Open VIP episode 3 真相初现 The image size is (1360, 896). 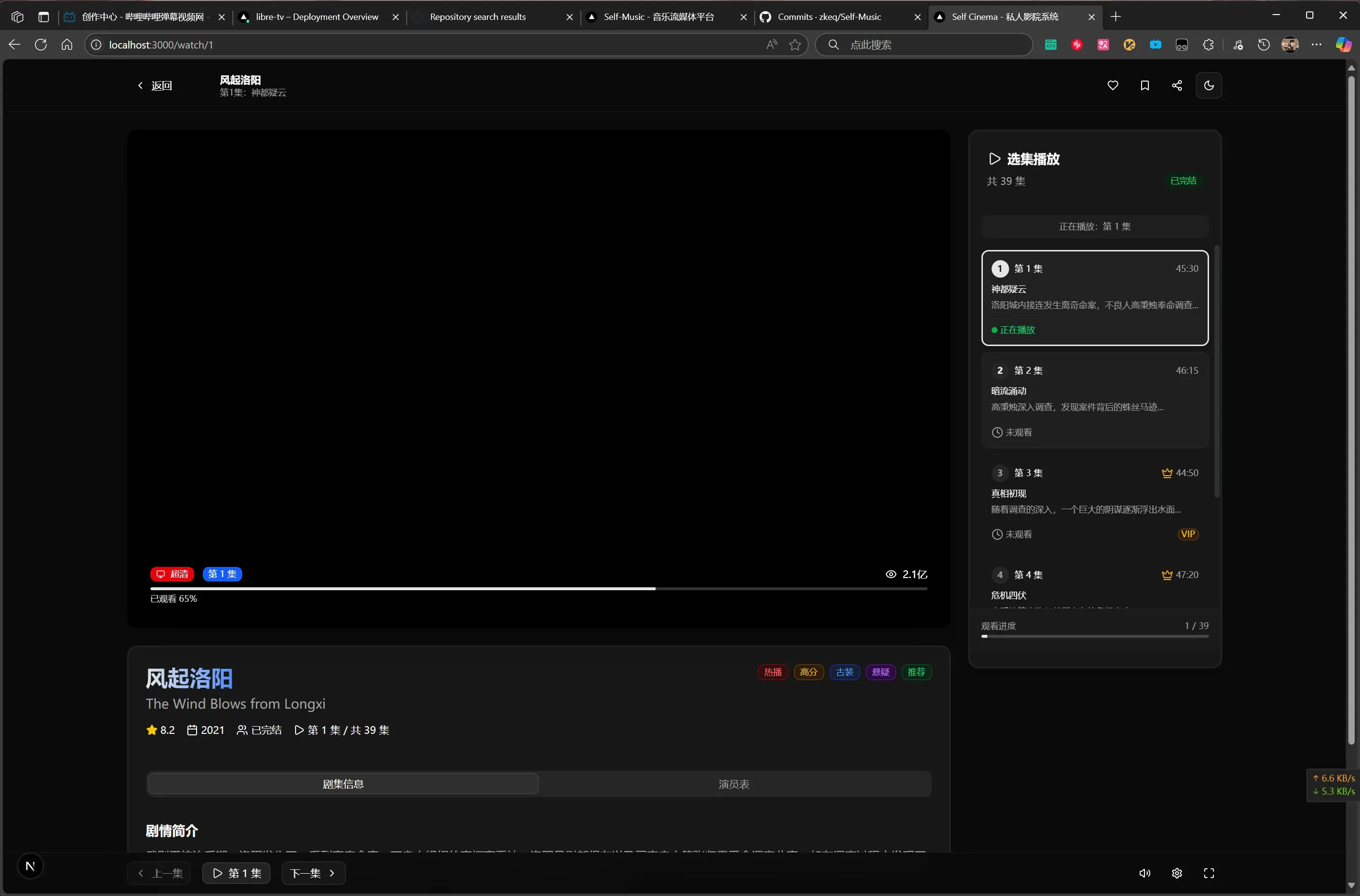tap(1095, 502)
